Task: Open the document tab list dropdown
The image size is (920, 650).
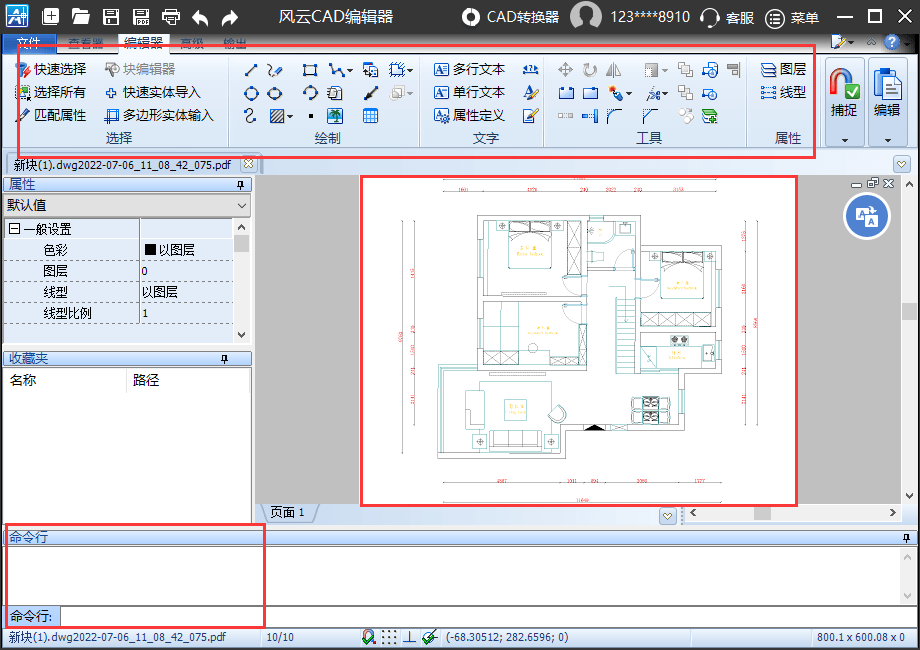Action: pos(902,164)
